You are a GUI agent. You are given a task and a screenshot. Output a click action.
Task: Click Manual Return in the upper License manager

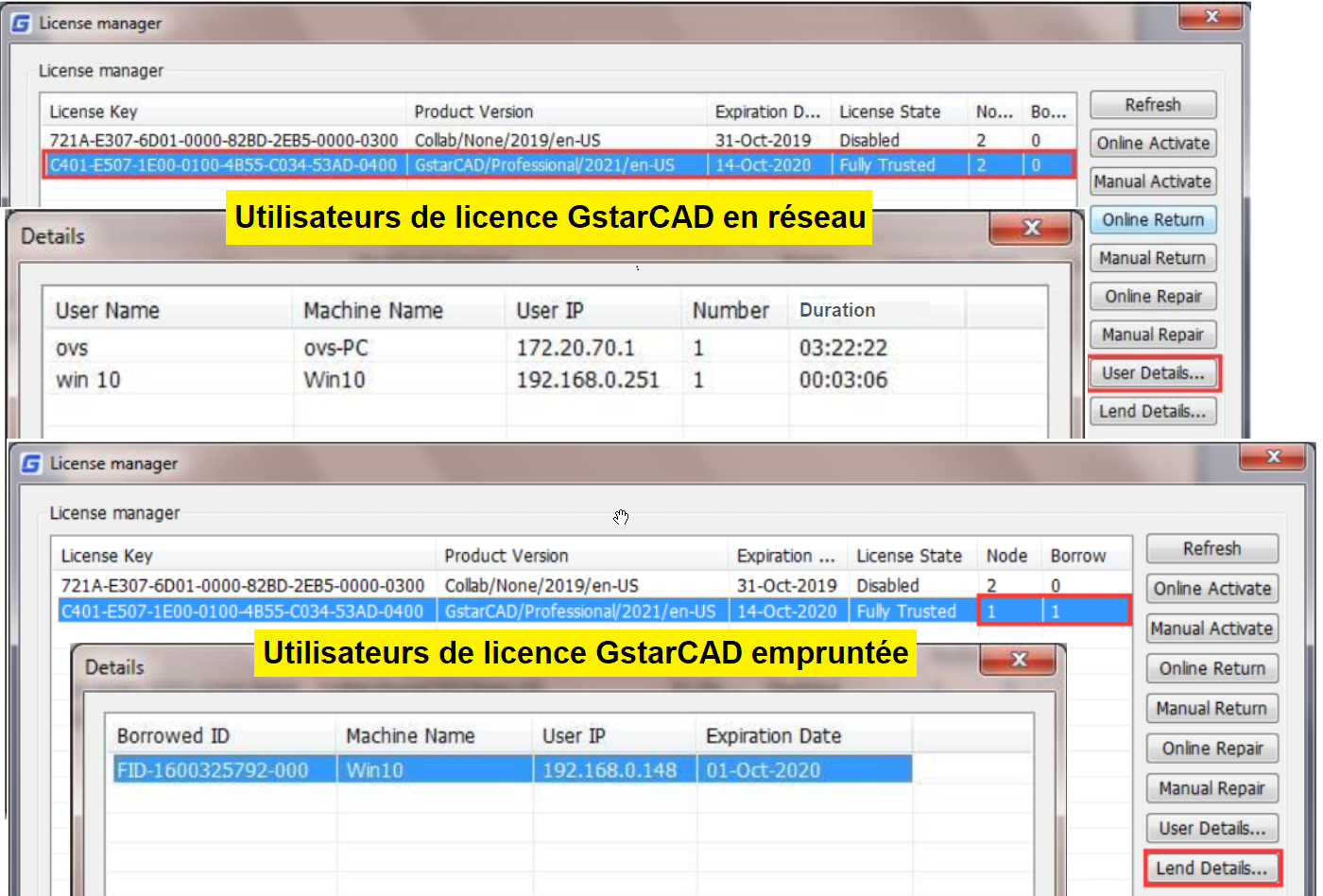pos(1153,258)
